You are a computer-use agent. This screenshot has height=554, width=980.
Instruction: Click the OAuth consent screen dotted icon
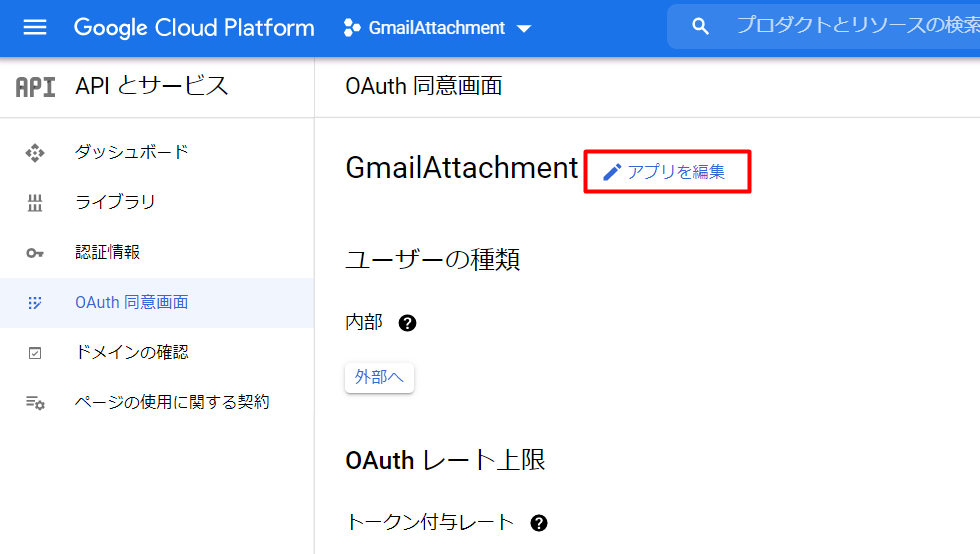[35, 303]
